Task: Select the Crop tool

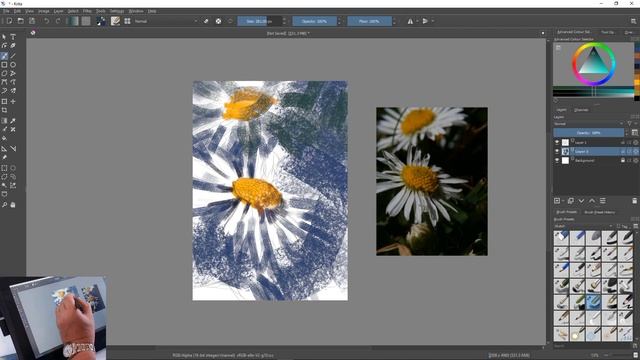Action: [4, 110]
